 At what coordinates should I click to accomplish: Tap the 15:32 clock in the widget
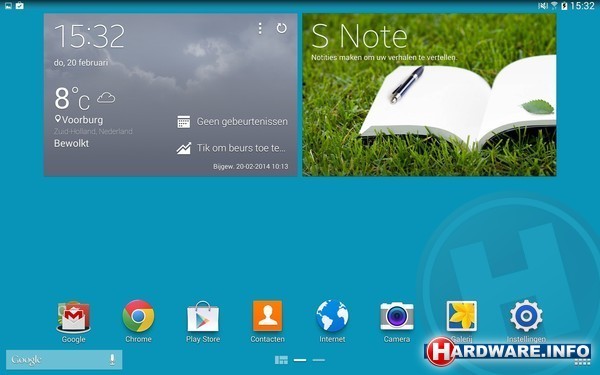click(90, 36)
